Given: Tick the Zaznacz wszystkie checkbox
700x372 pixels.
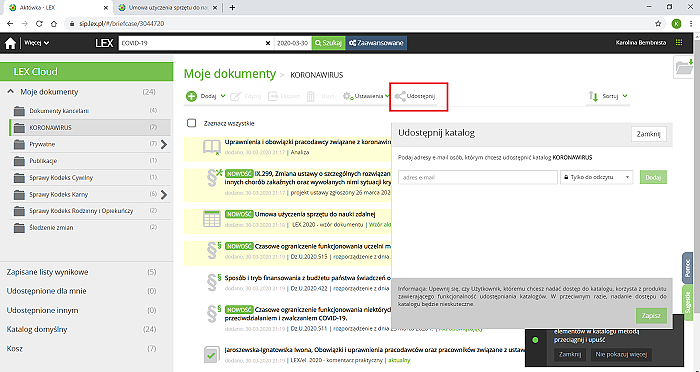Looking at the screenshot, I should [x=192, y=123].
